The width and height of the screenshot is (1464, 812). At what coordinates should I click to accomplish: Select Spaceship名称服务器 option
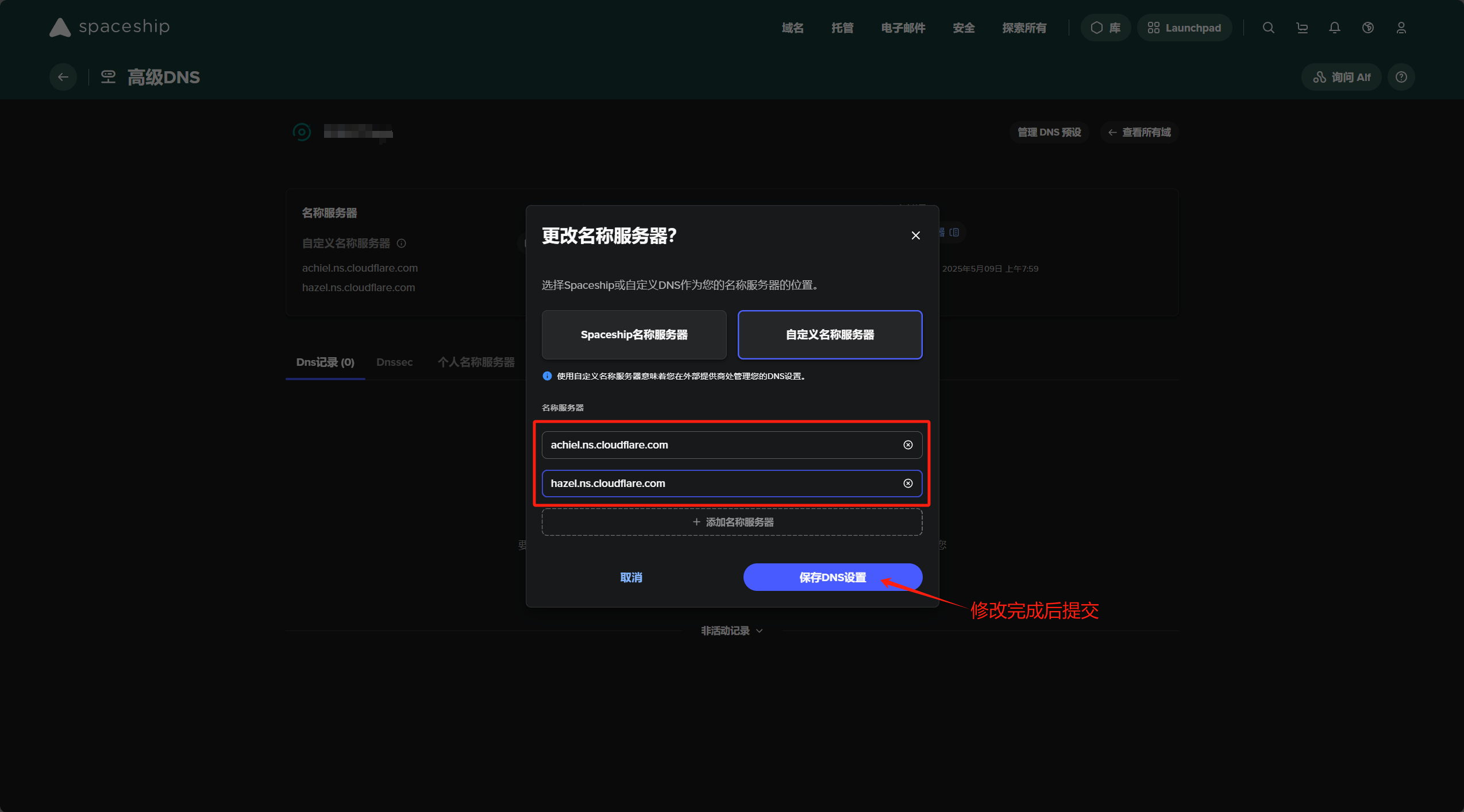click(x=634, y=335)
